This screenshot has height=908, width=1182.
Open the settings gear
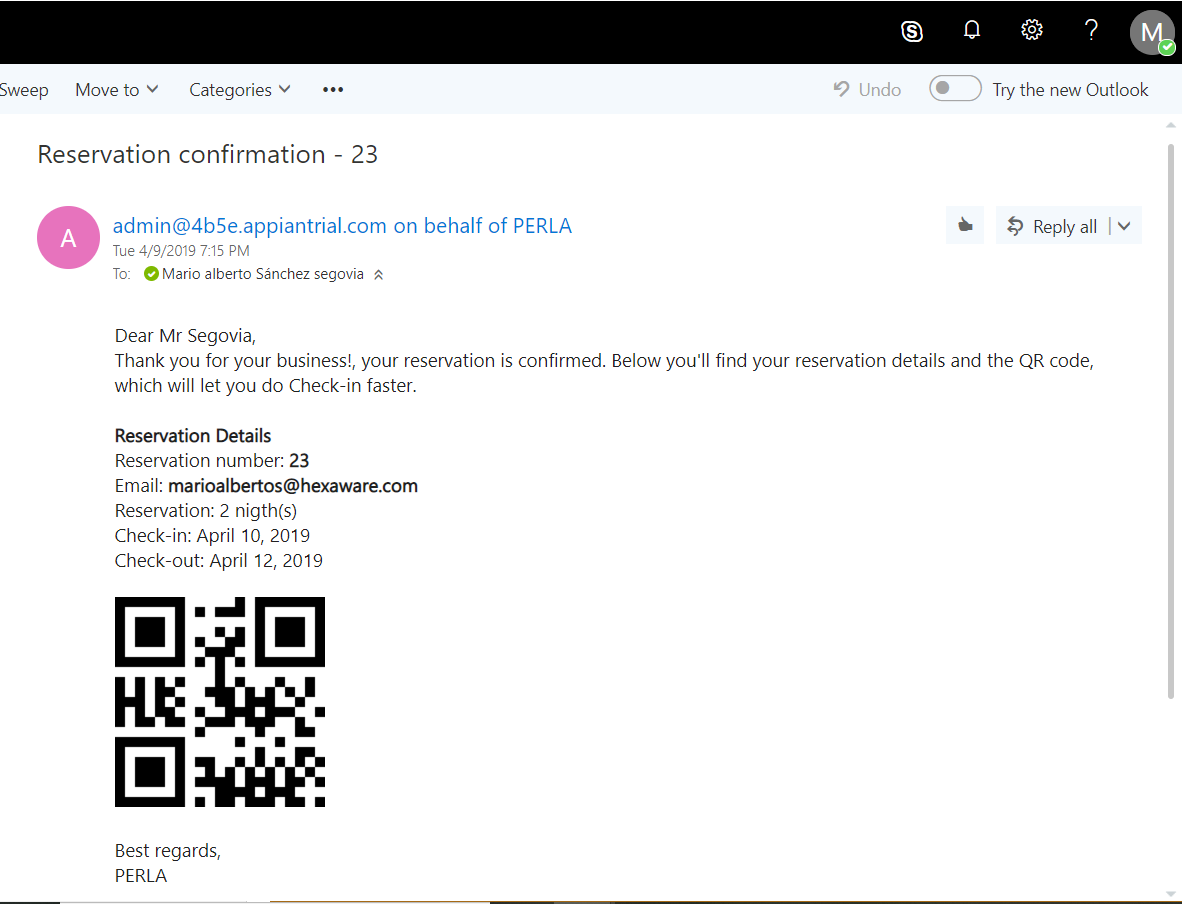click(1031, 30)
